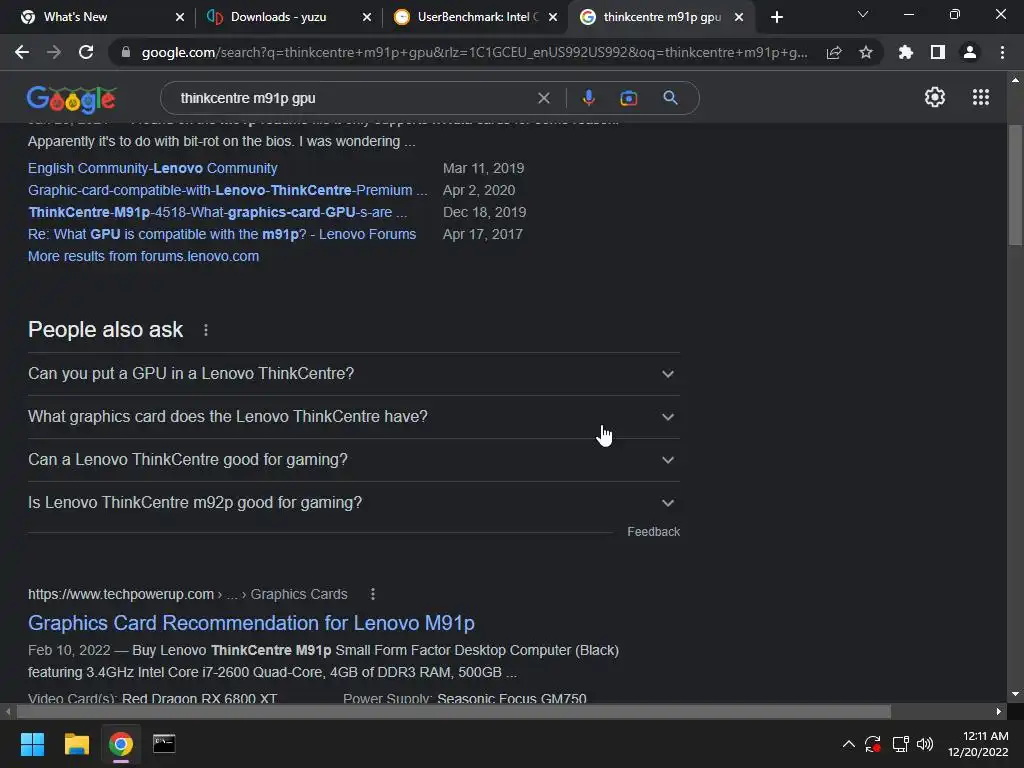Open the tab search dropdown
This screenshot has width=1024, height=768.
point(863,14)
